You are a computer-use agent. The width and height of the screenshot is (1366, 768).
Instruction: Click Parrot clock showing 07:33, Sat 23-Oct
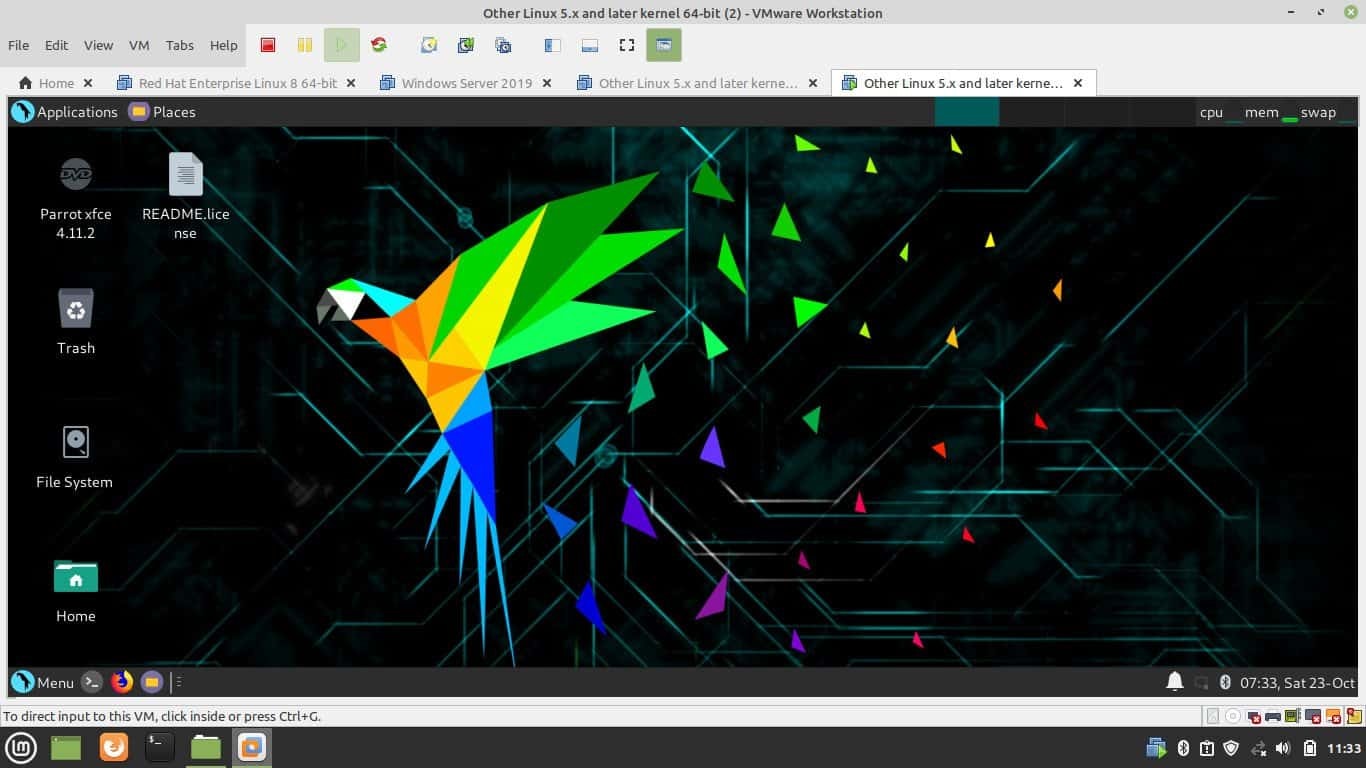coord(1297,683)
